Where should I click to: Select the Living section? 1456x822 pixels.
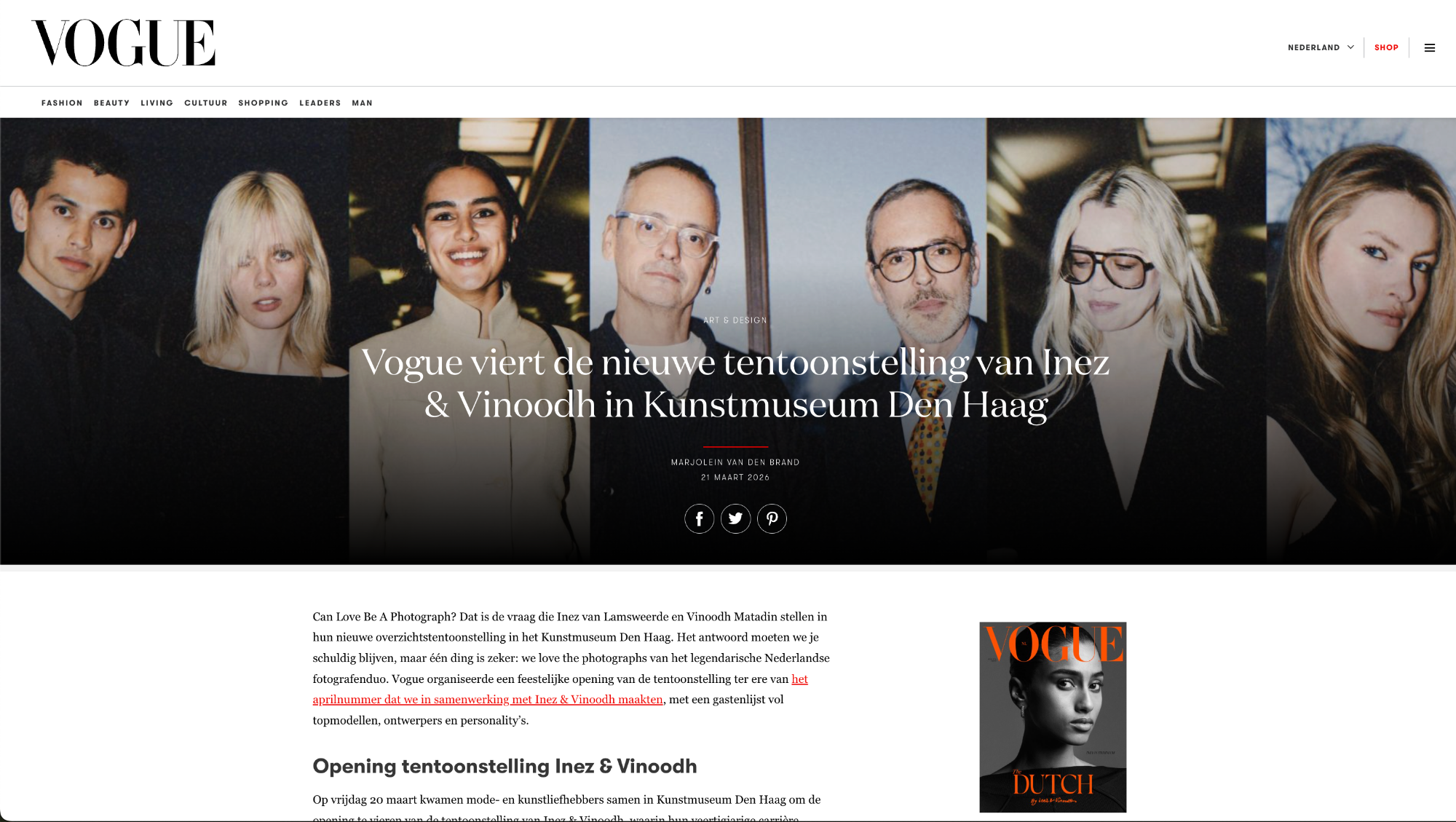pos(157,103)
